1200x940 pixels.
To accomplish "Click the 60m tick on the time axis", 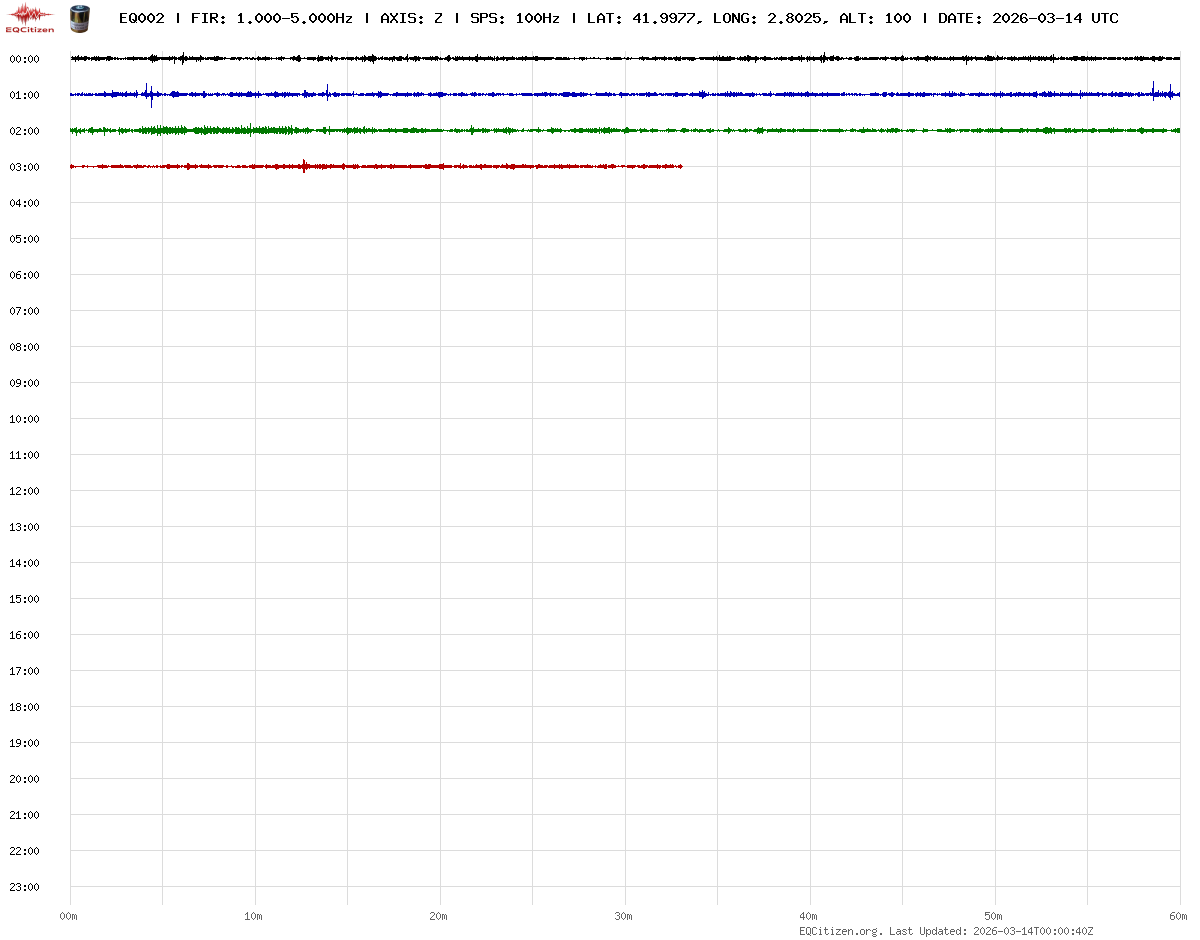I will [x=1179, y=916].
